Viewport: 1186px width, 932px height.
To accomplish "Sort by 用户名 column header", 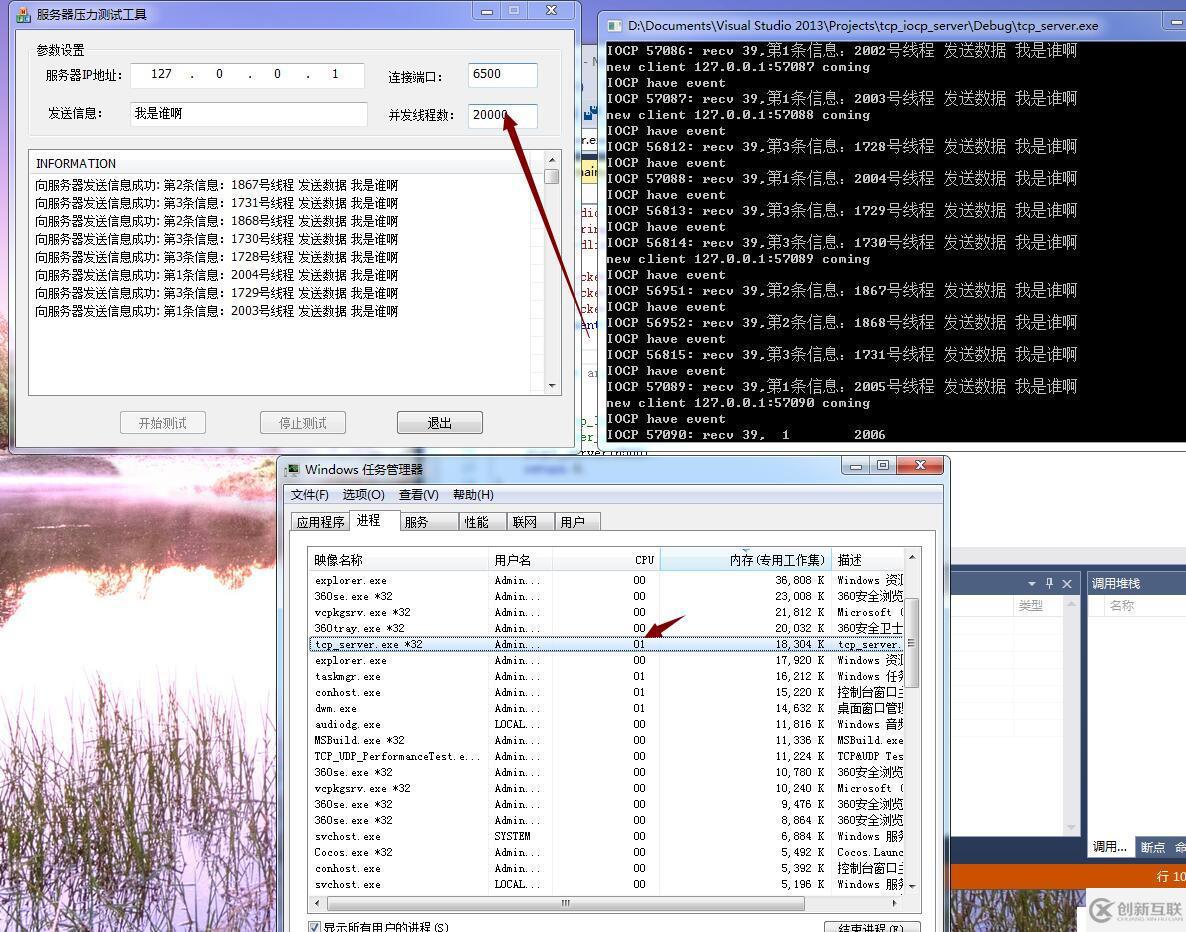I will tap(521, 560).
